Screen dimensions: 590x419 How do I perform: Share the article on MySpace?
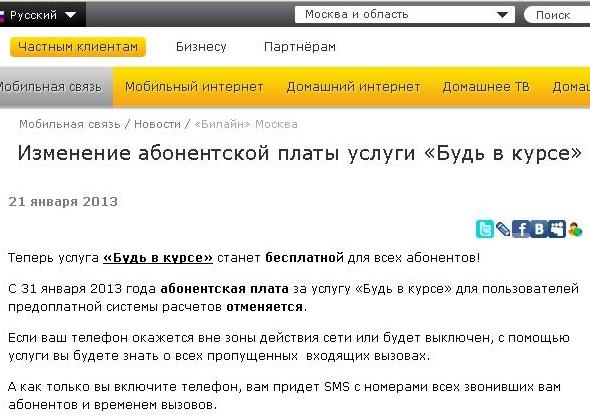[557, 229]
